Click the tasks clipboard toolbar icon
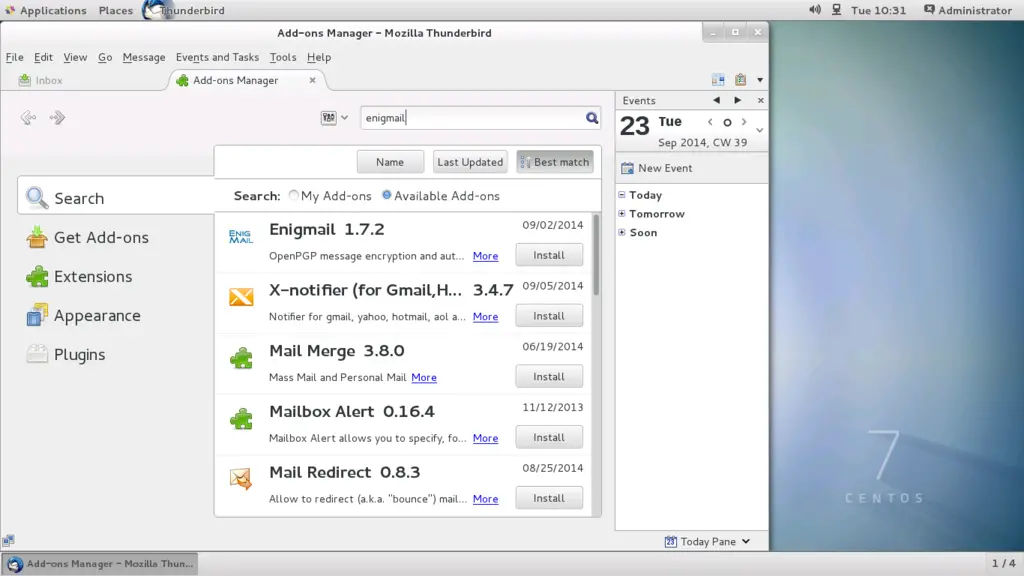1024x576 pixels. (741, 80)
